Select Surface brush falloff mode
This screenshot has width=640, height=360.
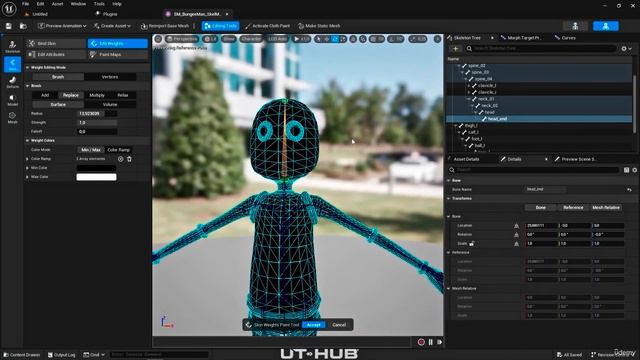pos(58,104)
